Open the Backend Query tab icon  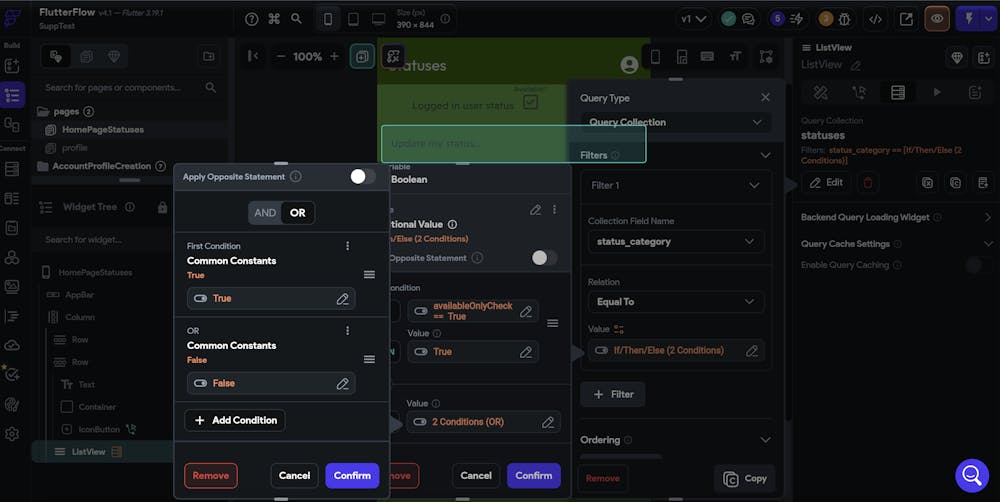[898, 92]
